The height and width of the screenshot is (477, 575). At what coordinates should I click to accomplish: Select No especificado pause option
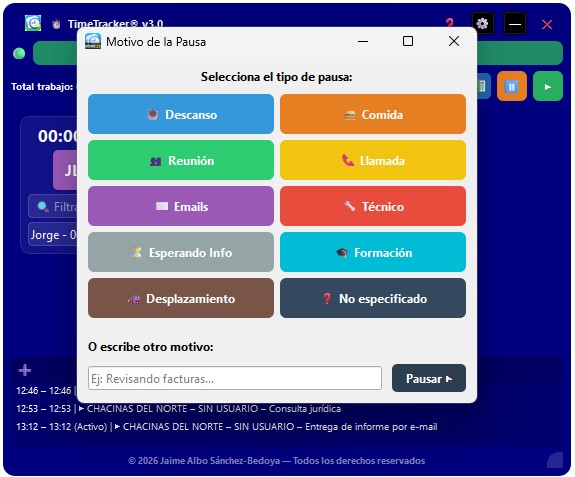click(x=373, y=298)
